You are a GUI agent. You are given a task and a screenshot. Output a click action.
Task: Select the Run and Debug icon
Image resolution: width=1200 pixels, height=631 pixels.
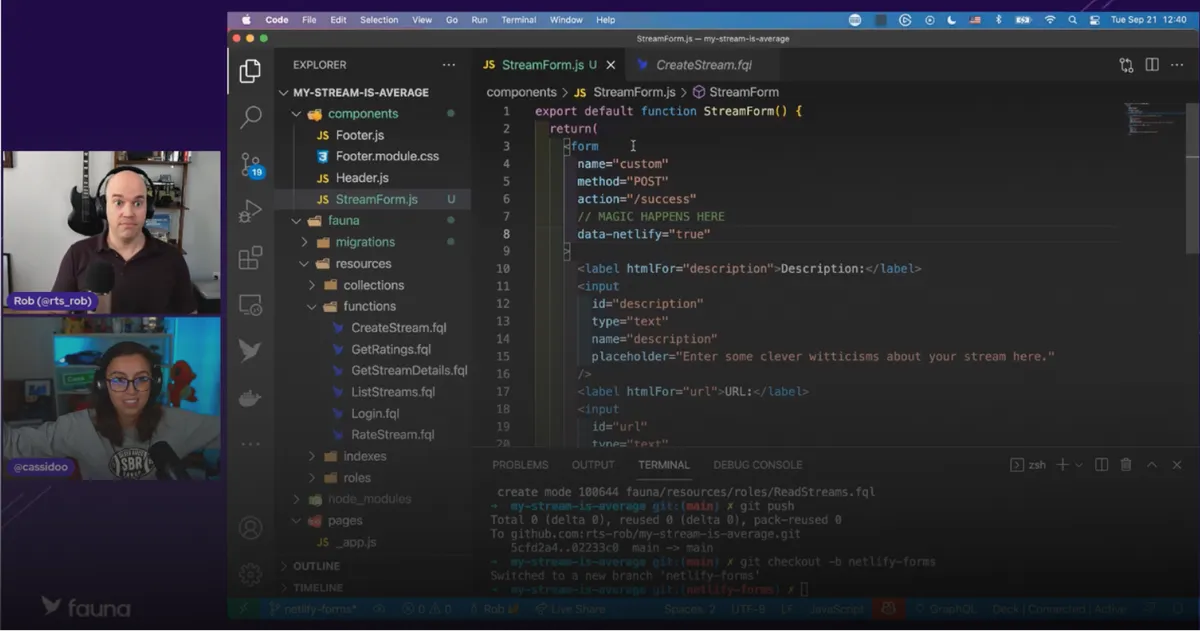coord(249,212)
